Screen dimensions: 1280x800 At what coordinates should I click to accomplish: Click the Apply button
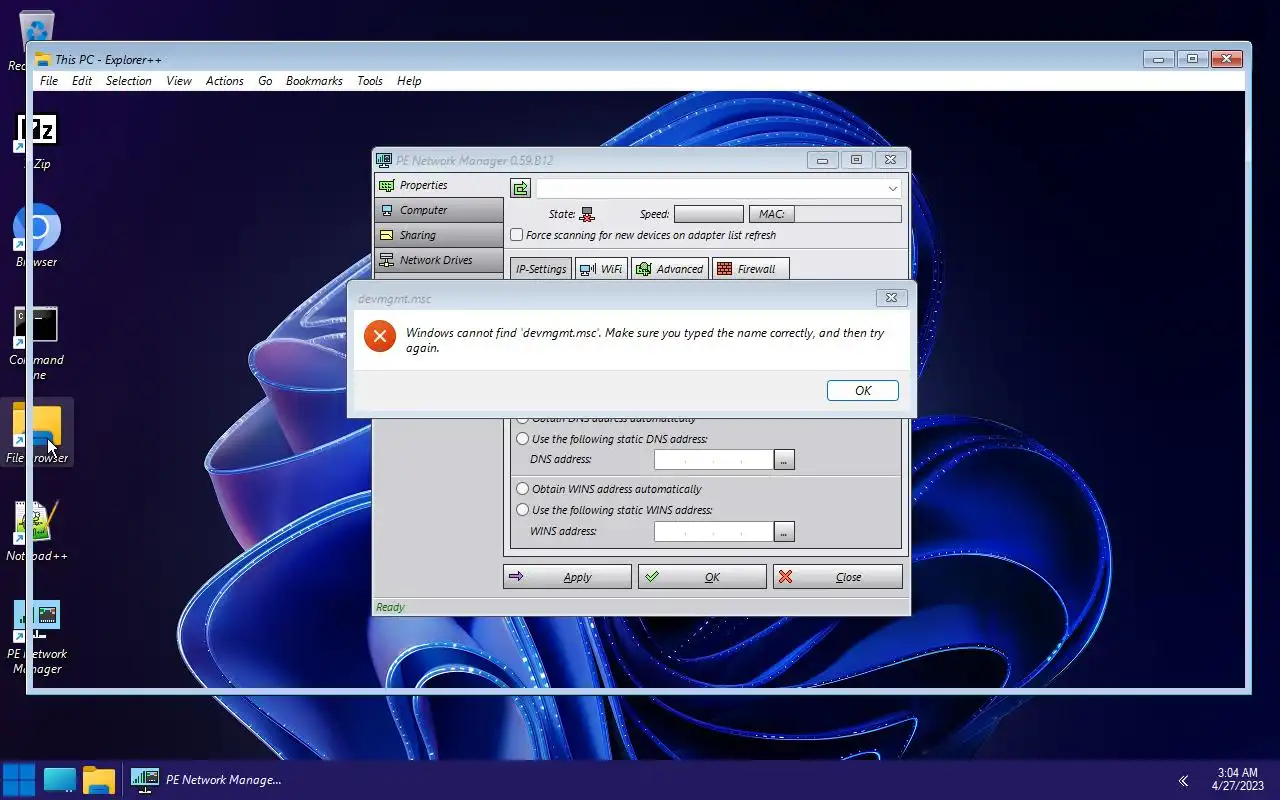567,577
